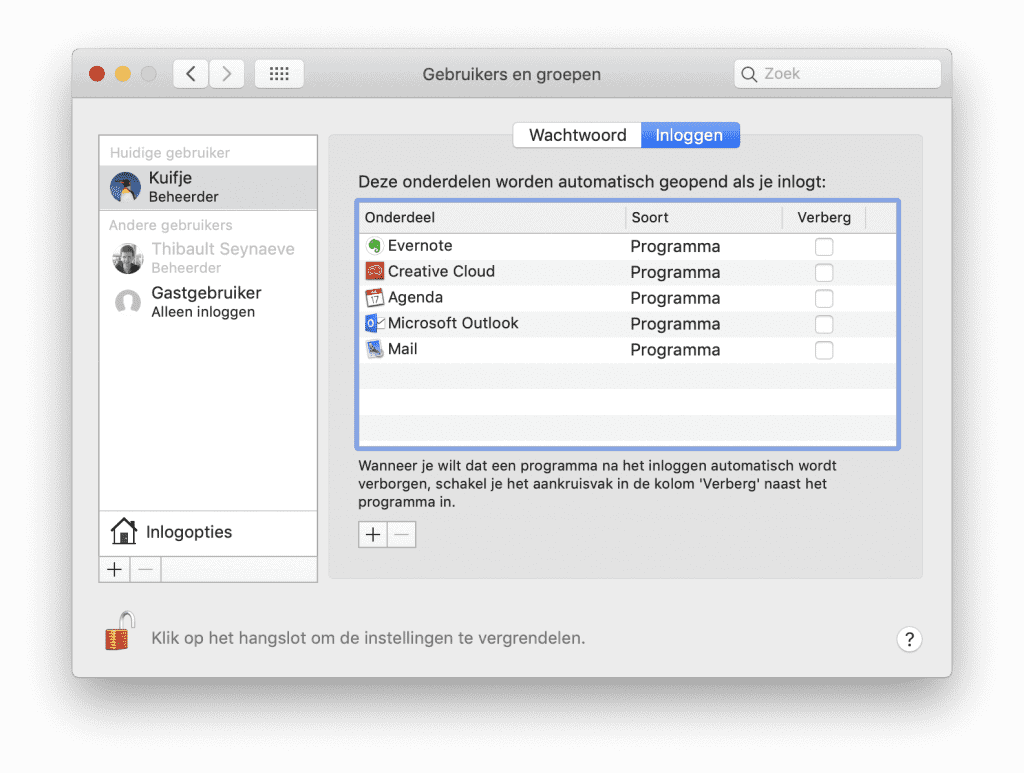Click the padlock to lock settings

120,631
